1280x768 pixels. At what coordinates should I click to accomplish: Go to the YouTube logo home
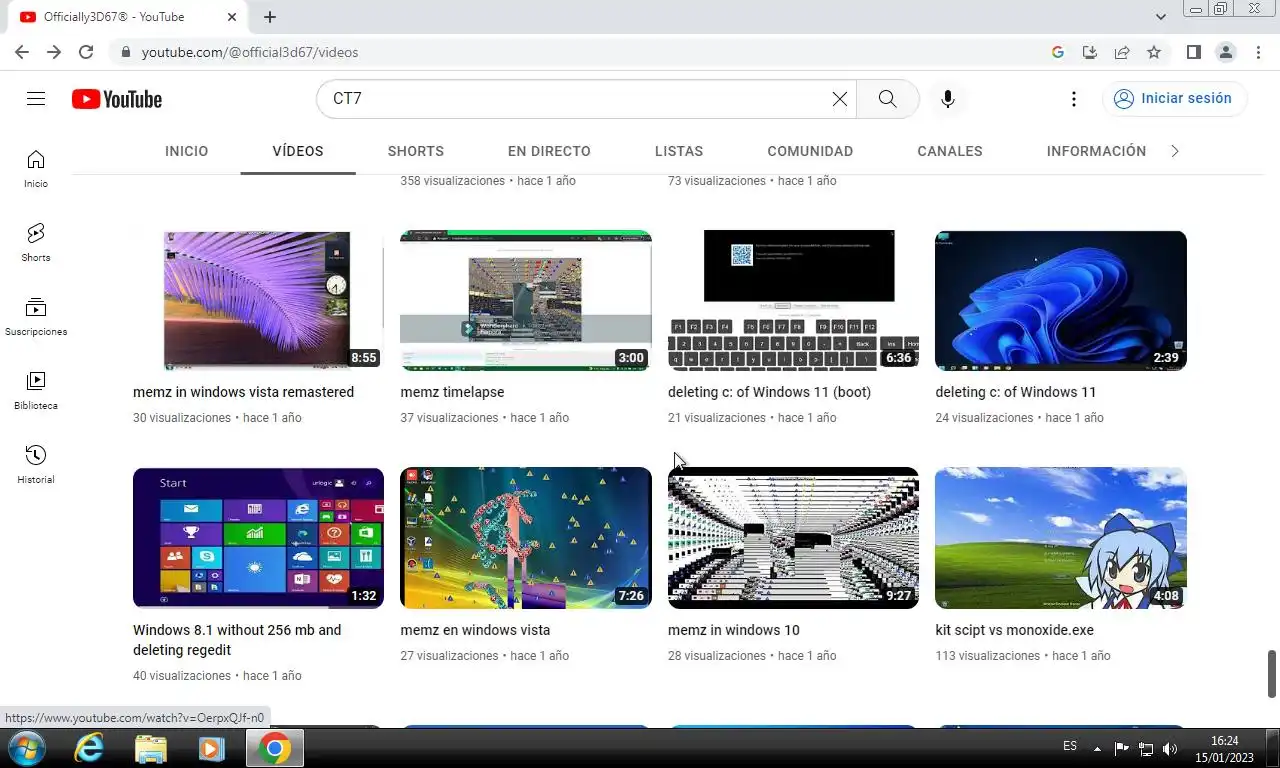click(x=117, y=99)
